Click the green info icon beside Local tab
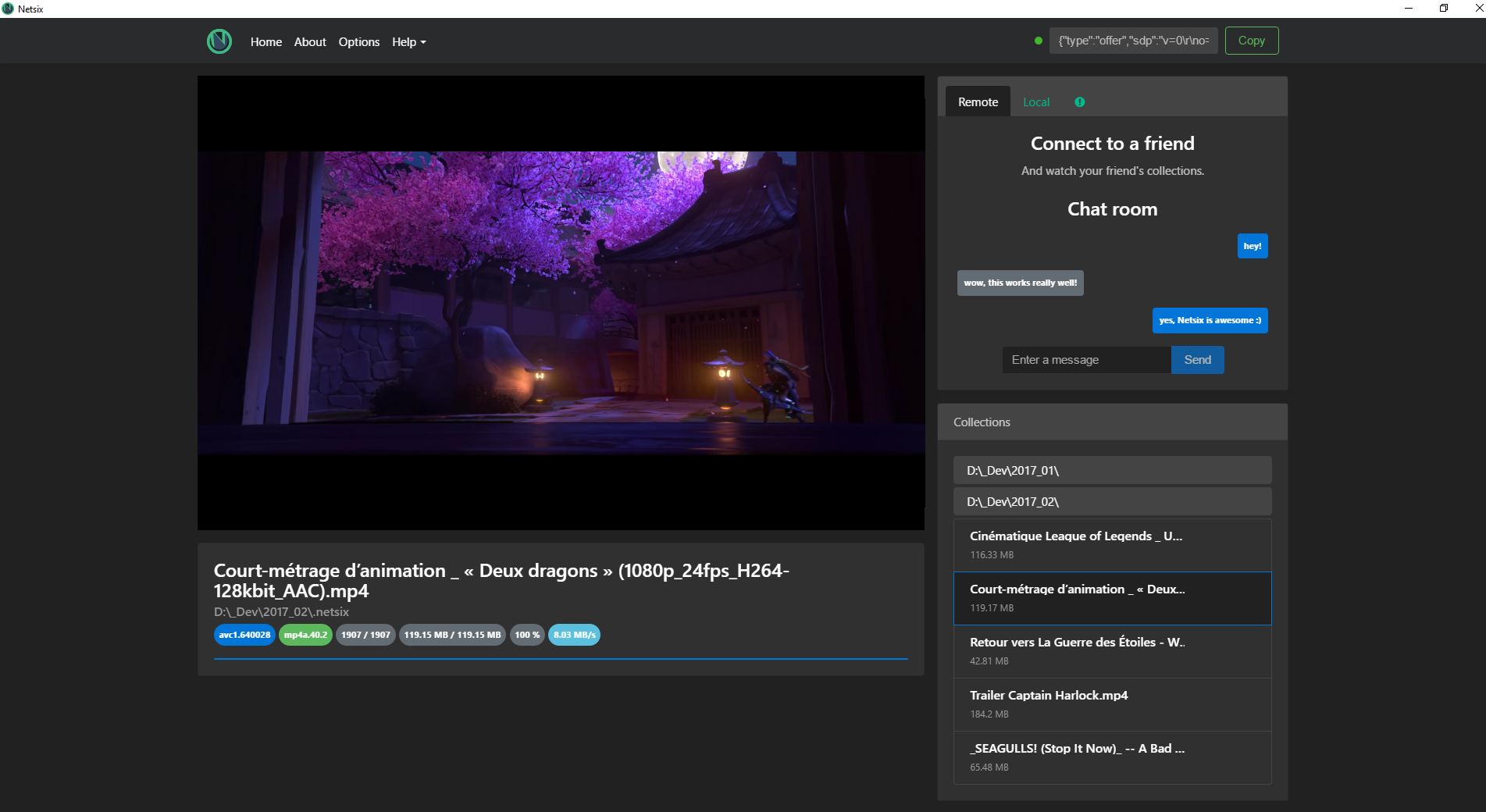1486x812 pixels. click(1079, 102)
